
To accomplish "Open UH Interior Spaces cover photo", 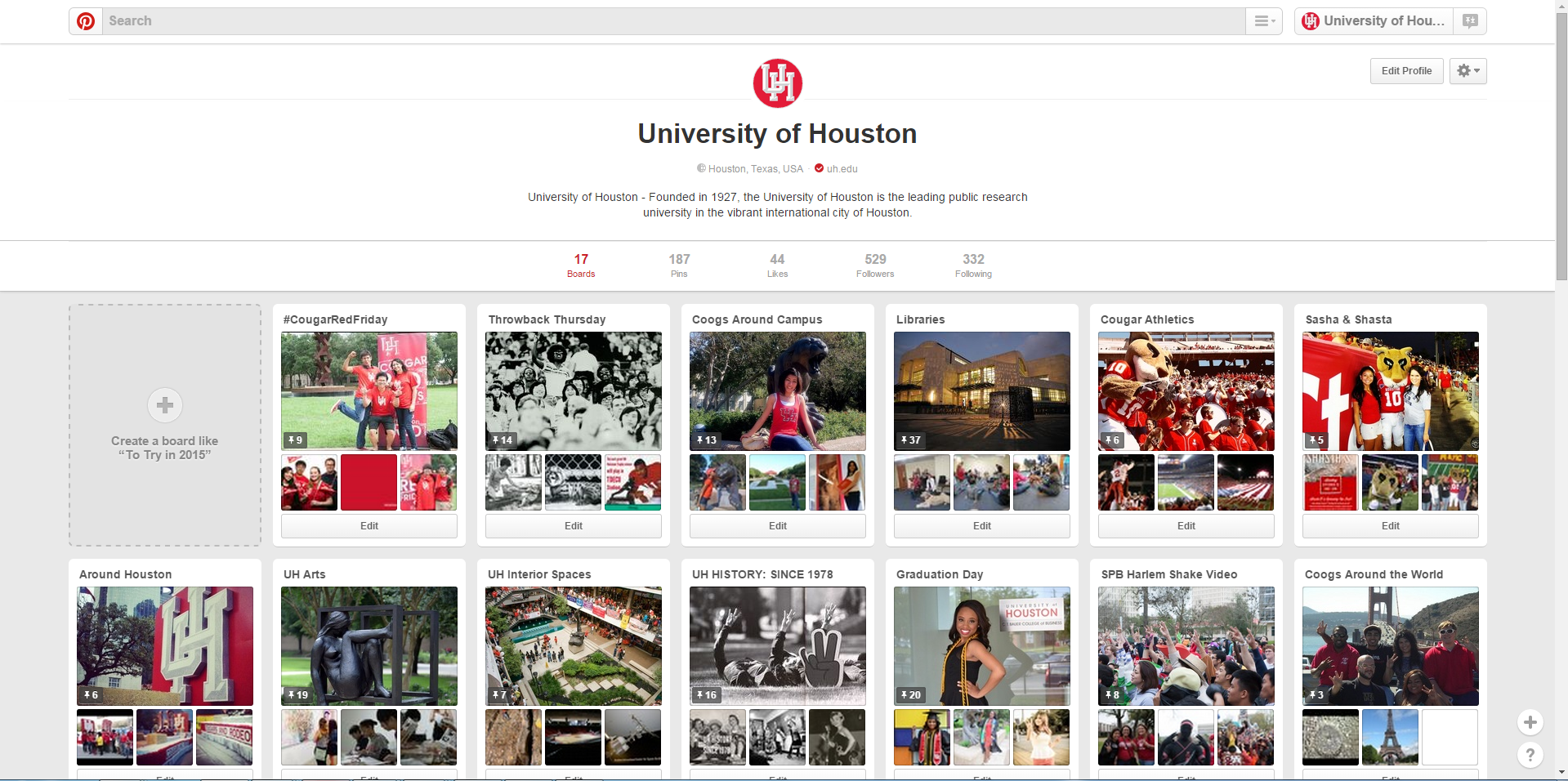I will [x=574, y=645].
